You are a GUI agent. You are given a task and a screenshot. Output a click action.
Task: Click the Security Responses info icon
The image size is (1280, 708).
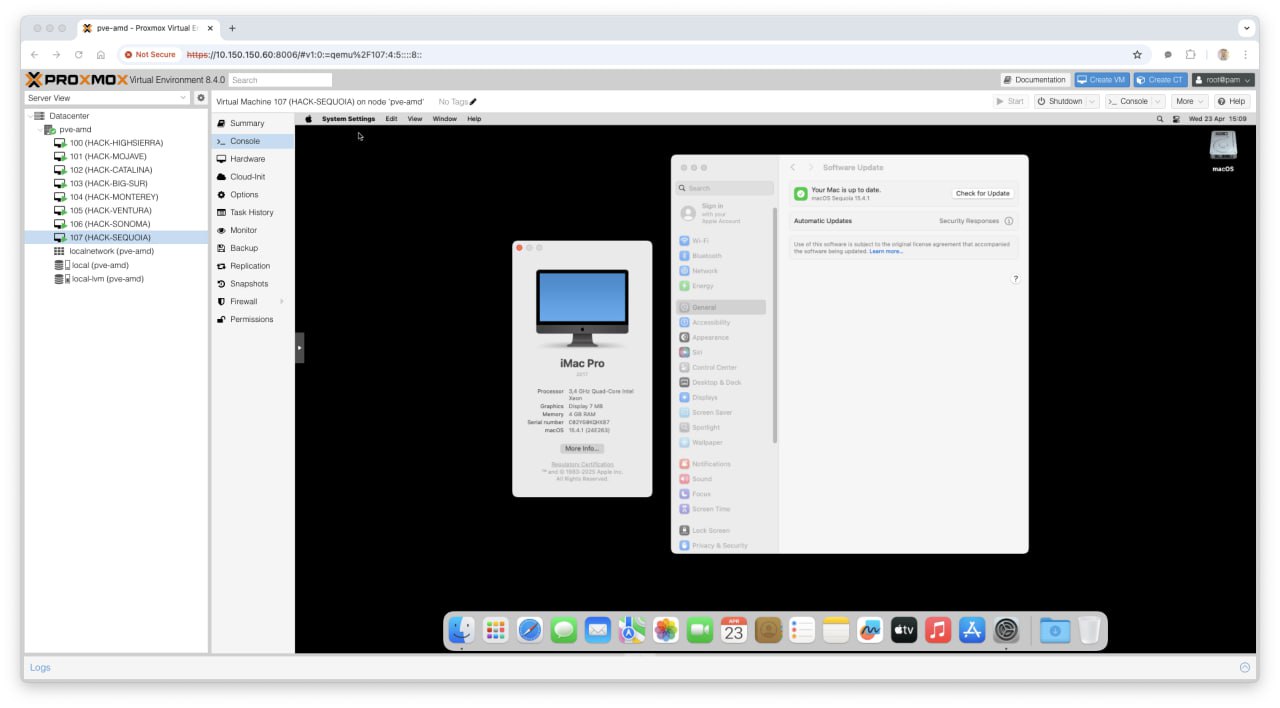point(1008,221)
